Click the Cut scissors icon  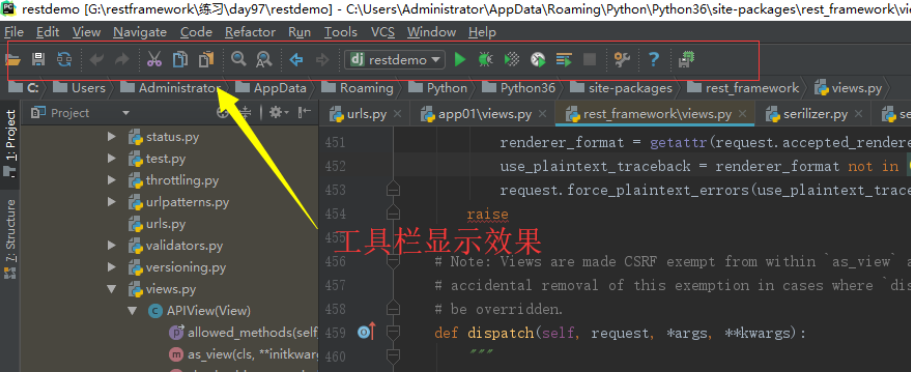click(154, 59)
